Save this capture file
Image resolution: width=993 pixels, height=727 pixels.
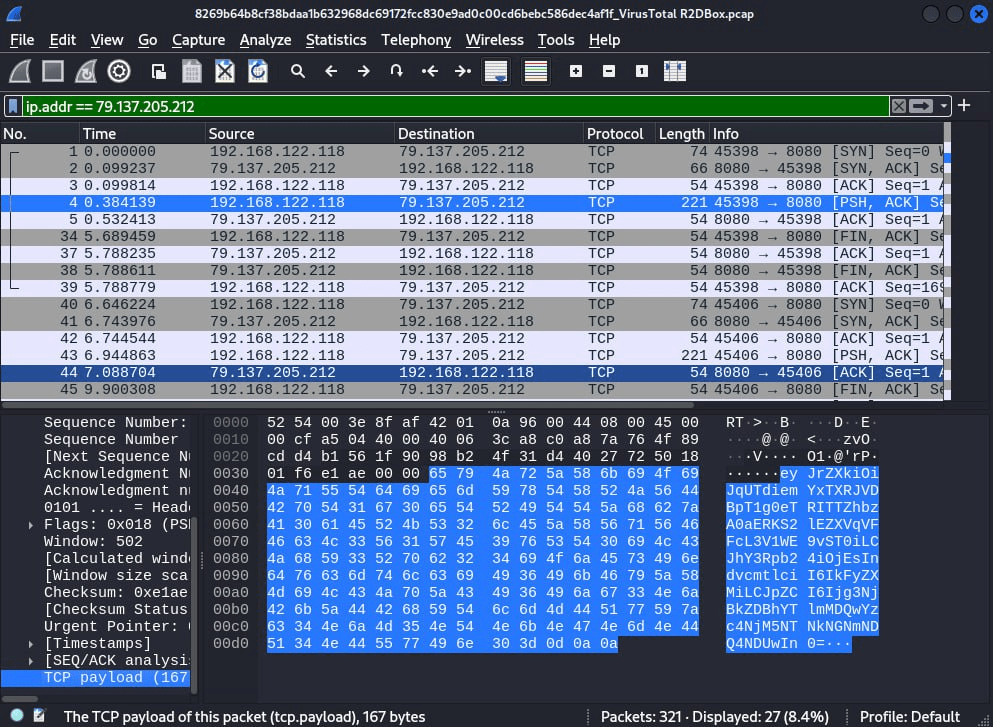192,71
